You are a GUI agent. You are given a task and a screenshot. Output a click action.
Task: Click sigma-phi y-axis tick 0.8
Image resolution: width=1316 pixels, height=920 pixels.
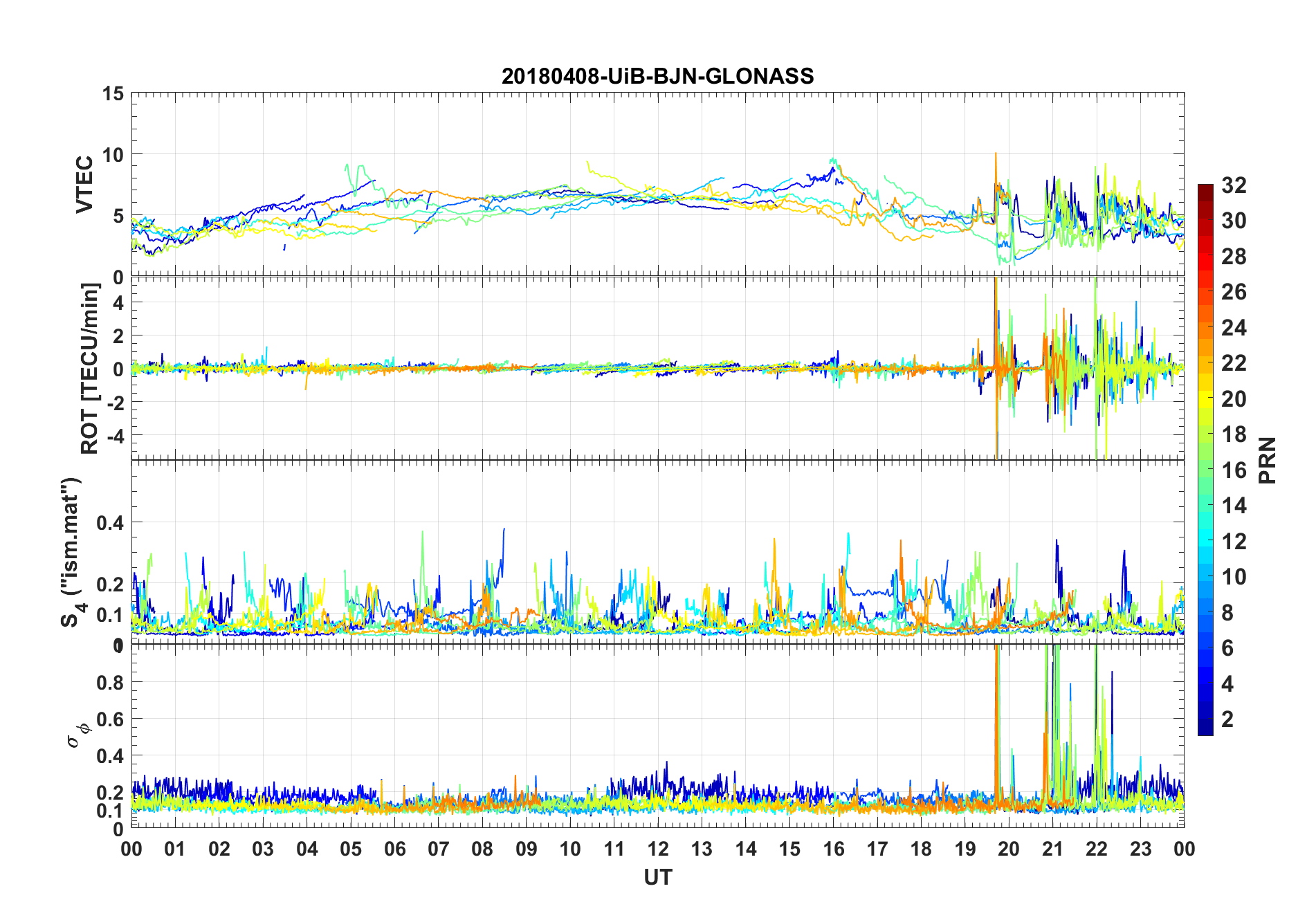pos(110,682)
